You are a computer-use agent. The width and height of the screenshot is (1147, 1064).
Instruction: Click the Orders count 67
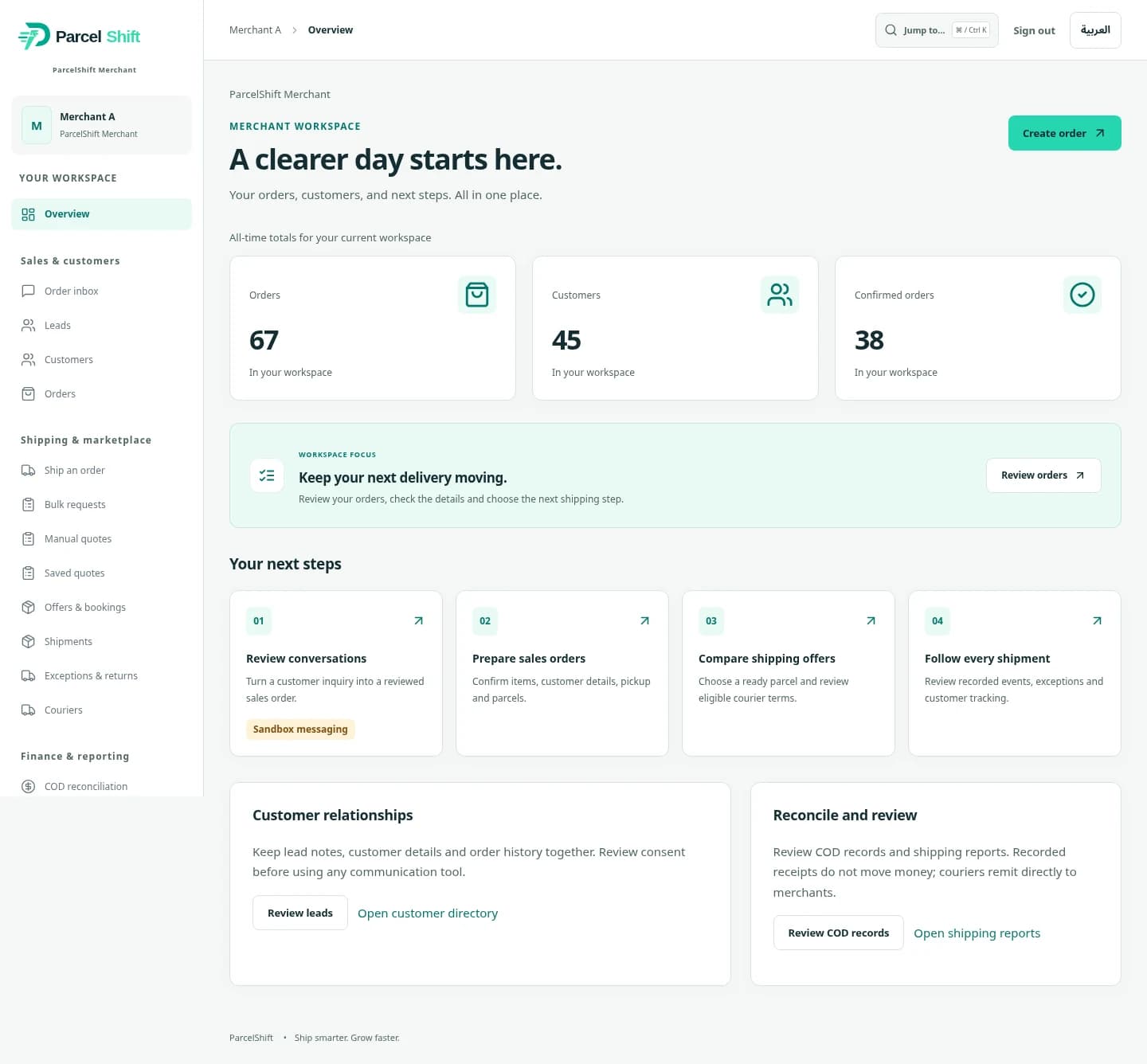[x=264, y=340]
